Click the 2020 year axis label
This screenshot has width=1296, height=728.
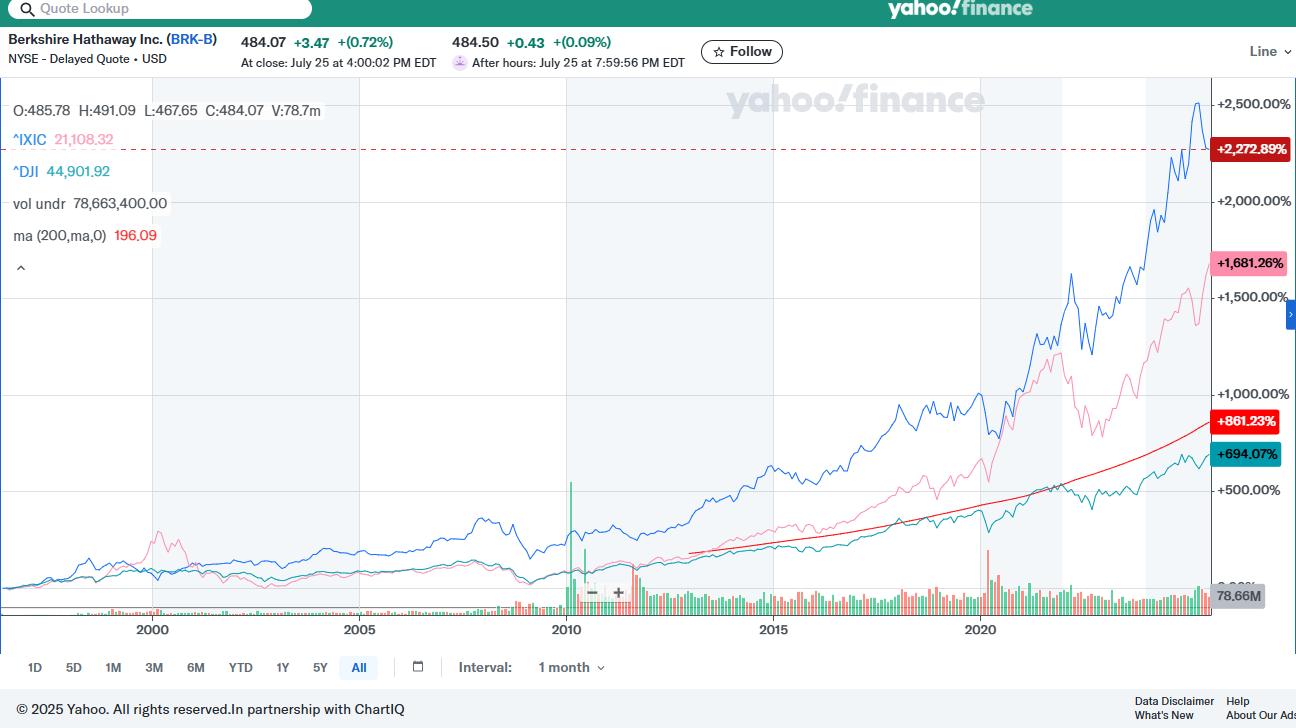tap(980, 630)
